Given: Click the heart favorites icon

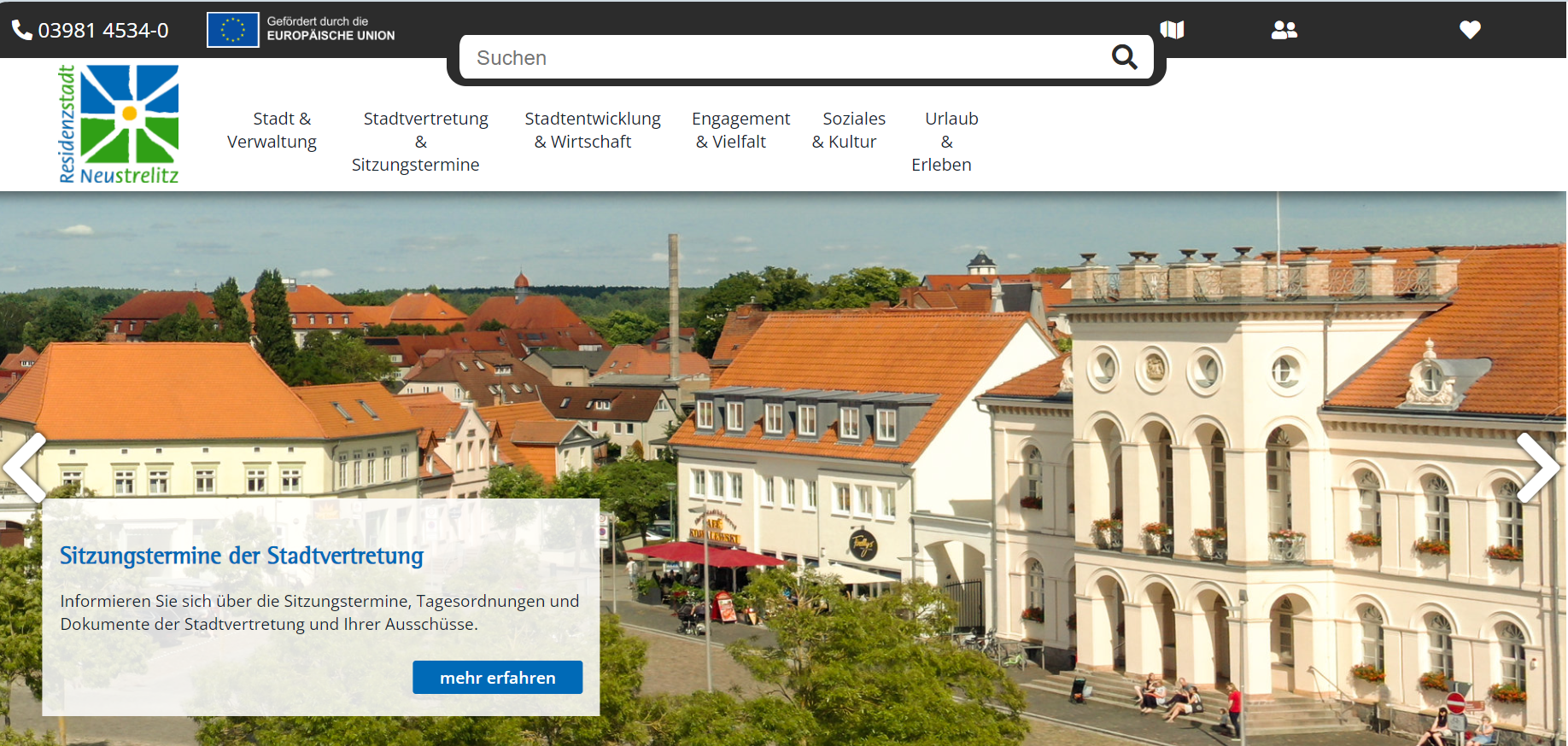Looking at the screenshot, I should click(1469, 30).
